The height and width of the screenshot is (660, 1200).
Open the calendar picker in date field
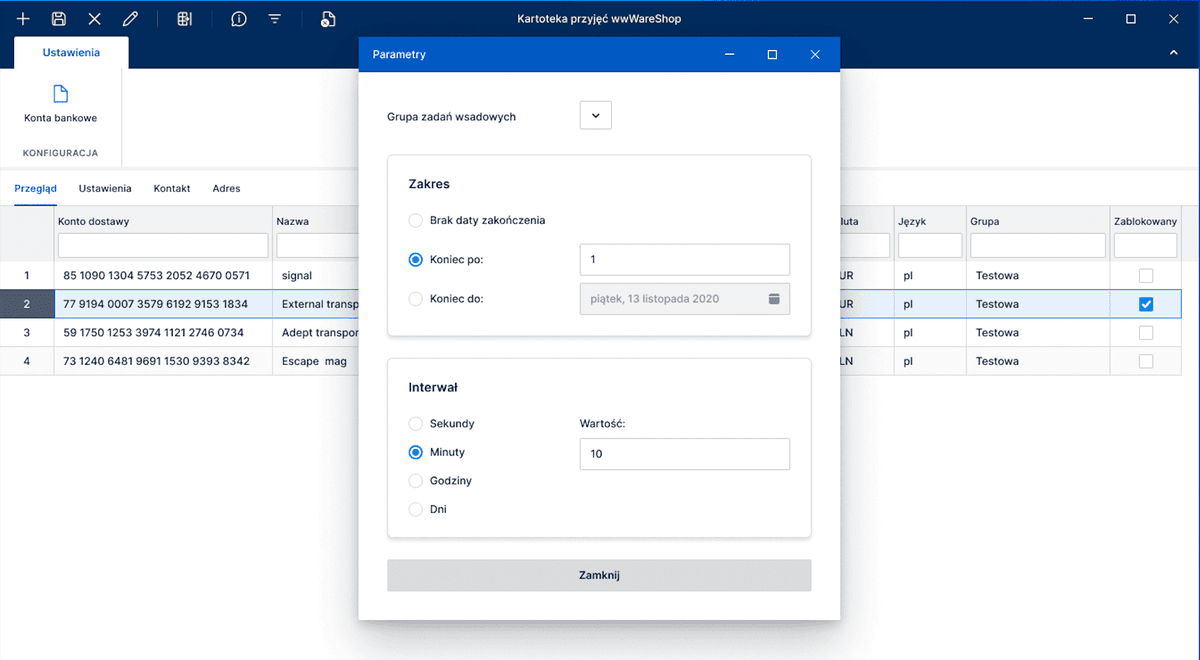(x=774, y=298)
